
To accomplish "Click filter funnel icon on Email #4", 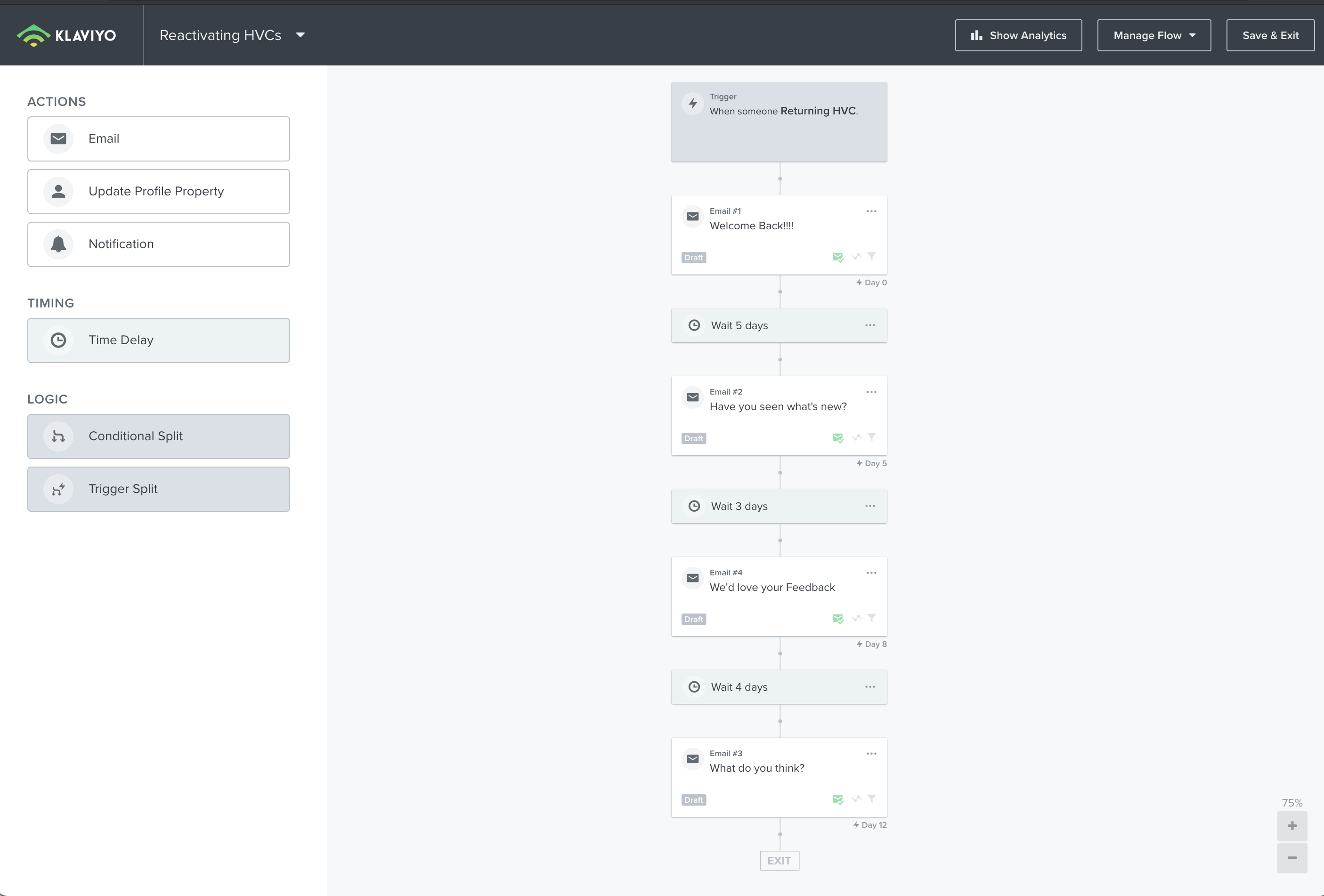I will 872,618.
